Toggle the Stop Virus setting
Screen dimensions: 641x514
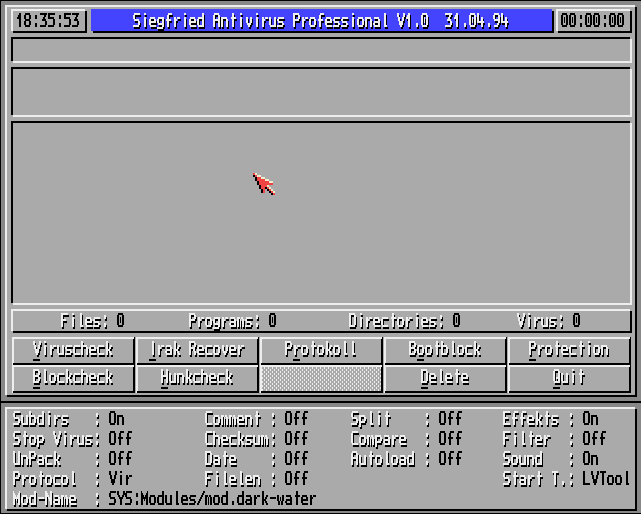click(x=72, y=439)
